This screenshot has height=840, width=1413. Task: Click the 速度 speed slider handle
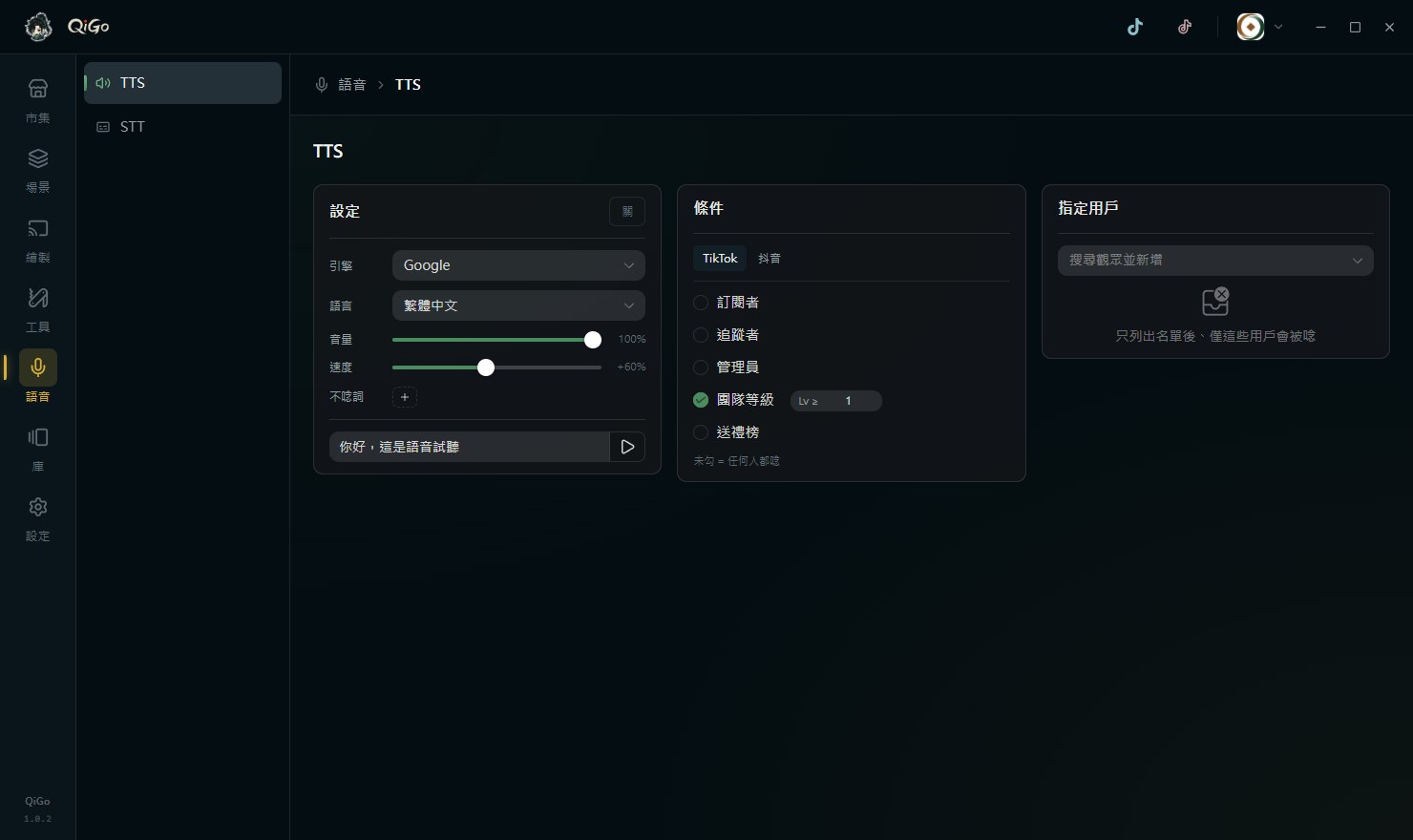click(486, 367)
